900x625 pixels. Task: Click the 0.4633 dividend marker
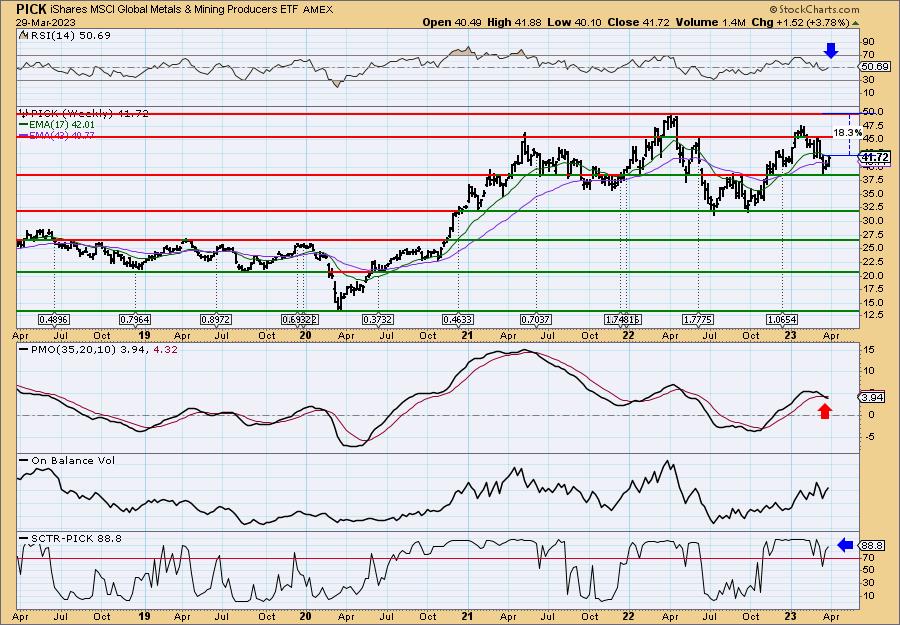click(x=458, y=319)
